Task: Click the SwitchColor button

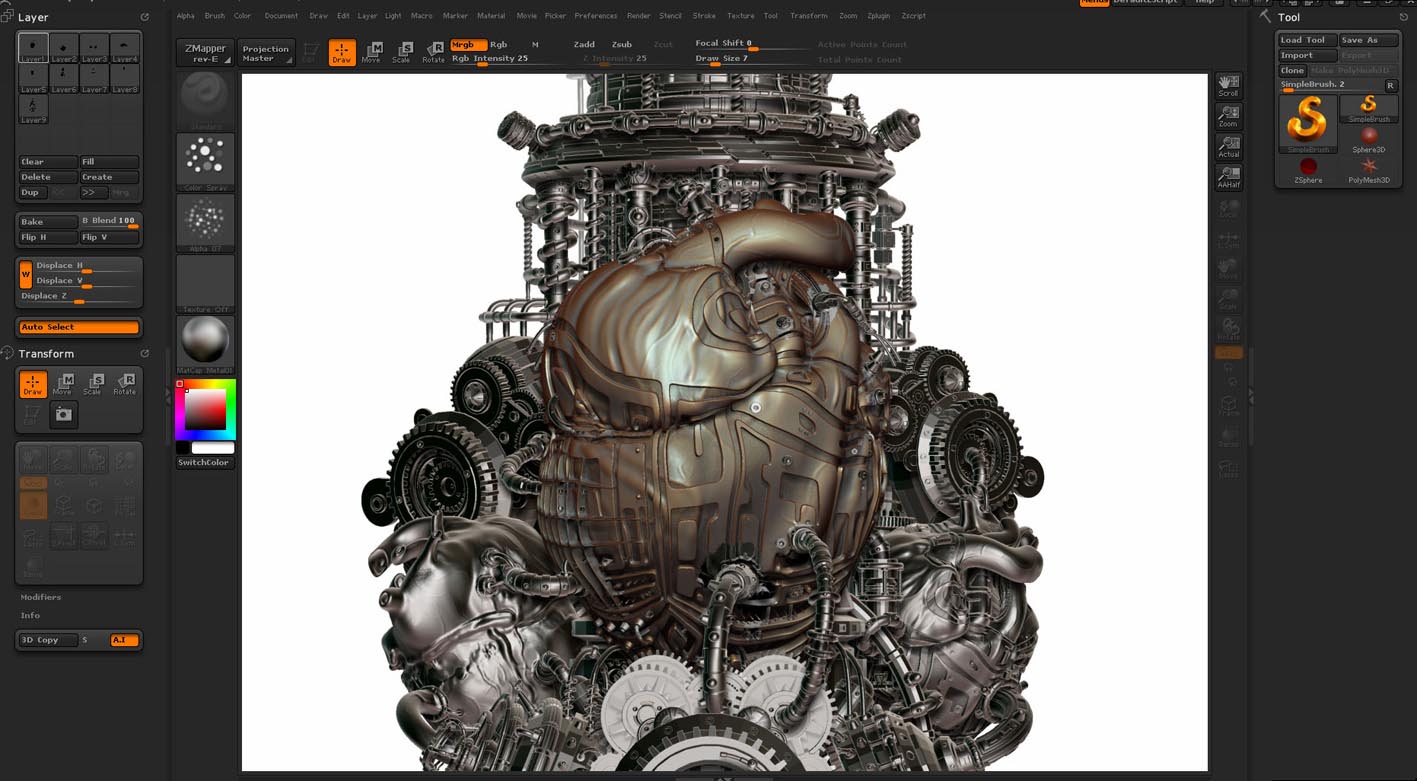Action: 205,462
